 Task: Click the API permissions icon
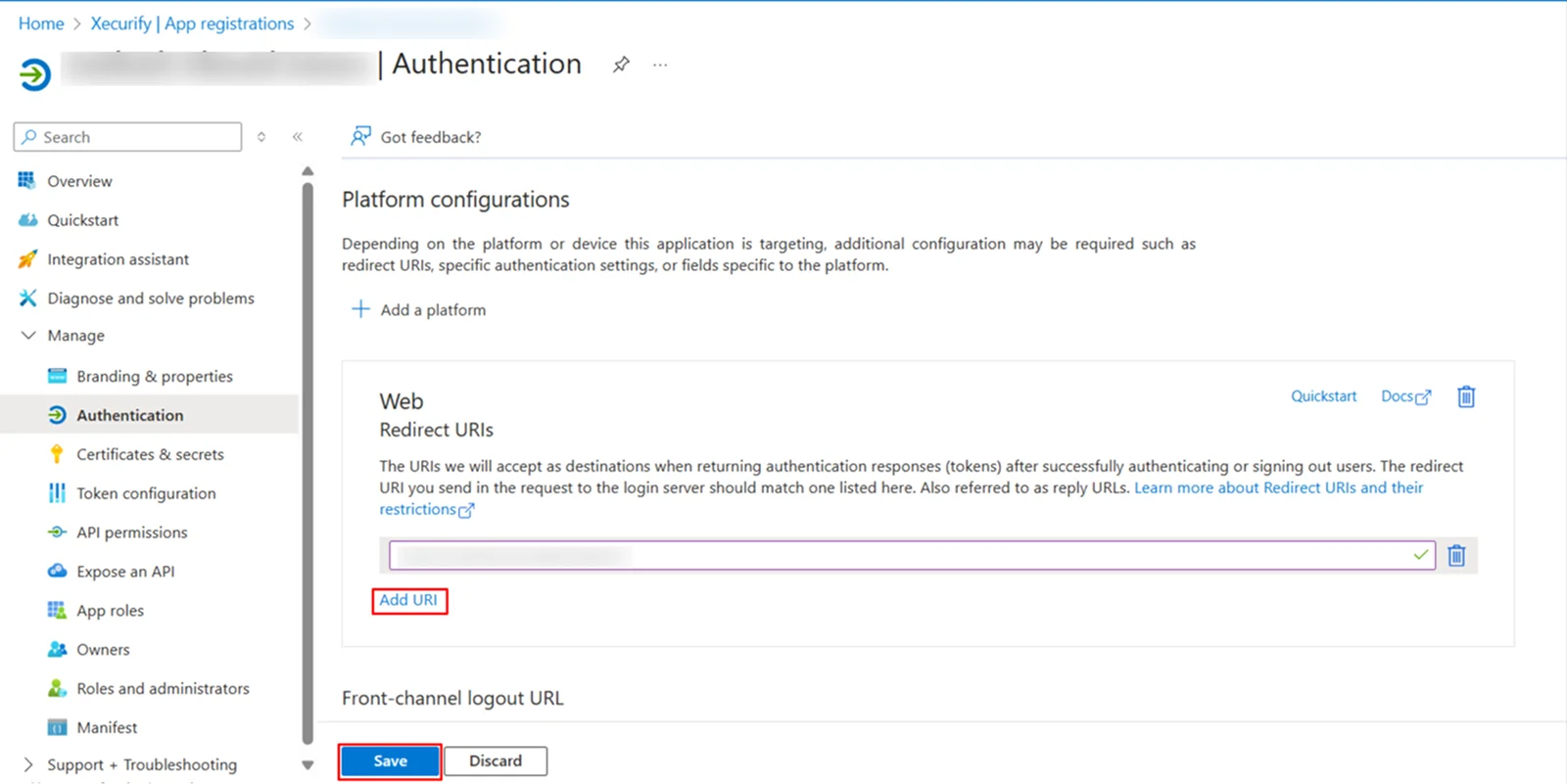point(57,532)
